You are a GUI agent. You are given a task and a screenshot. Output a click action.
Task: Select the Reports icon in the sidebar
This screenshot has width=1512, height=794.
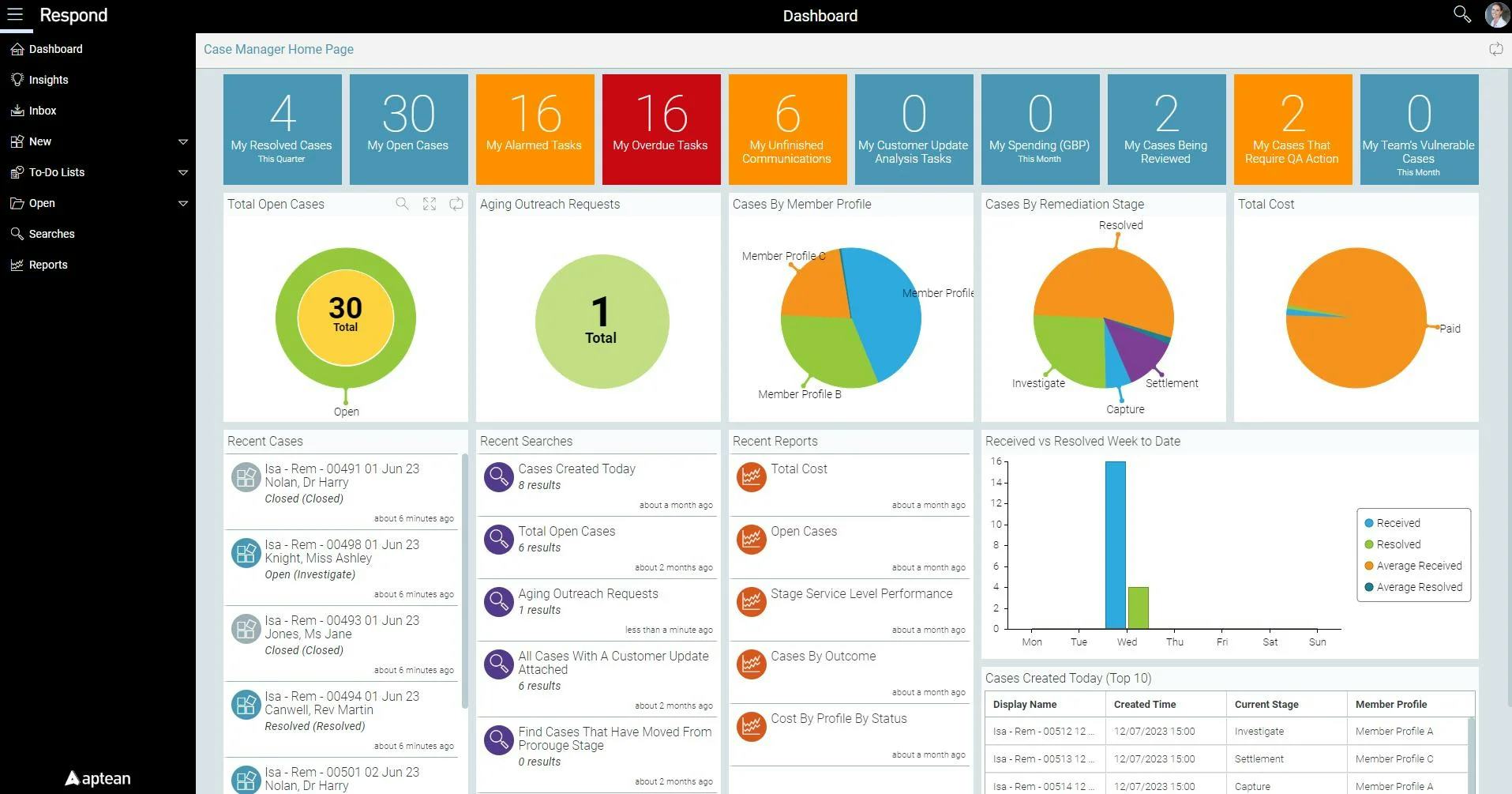click(17, 265)
